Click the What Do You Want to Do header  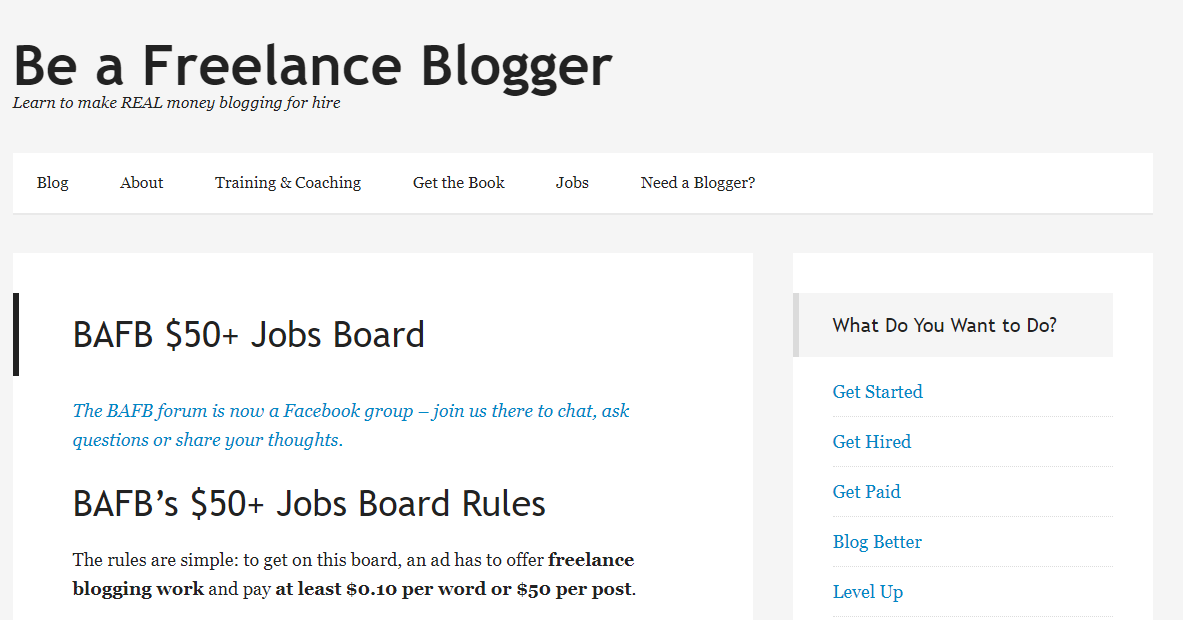pos(944,325)
